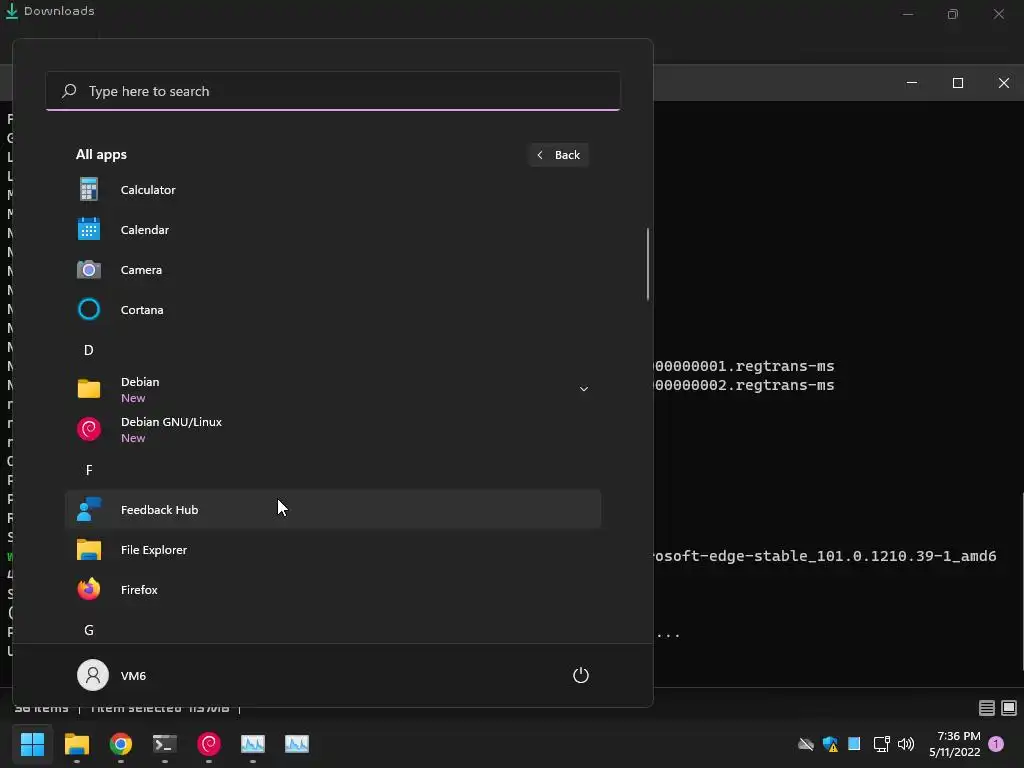The image size is (1024, 768).
Task: Launch the Camera app icon
Action: click(89, 269)
